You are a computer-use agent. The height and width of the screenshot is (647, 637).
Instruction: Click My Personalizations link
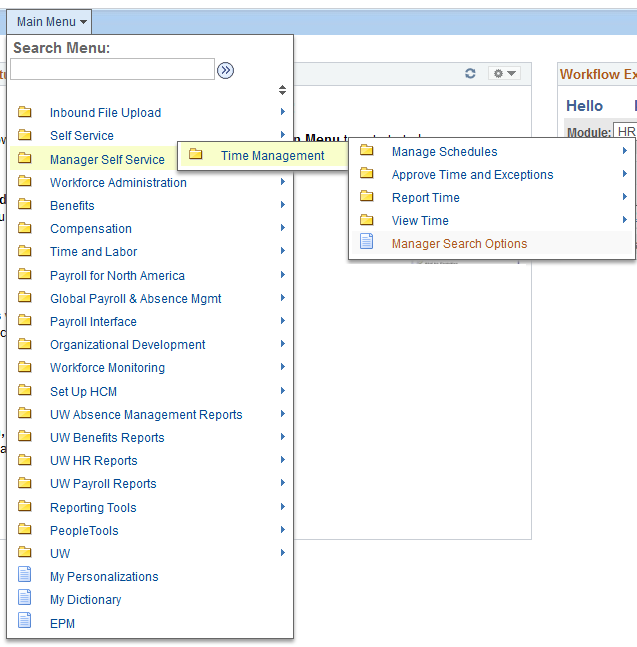coord(104,577)
